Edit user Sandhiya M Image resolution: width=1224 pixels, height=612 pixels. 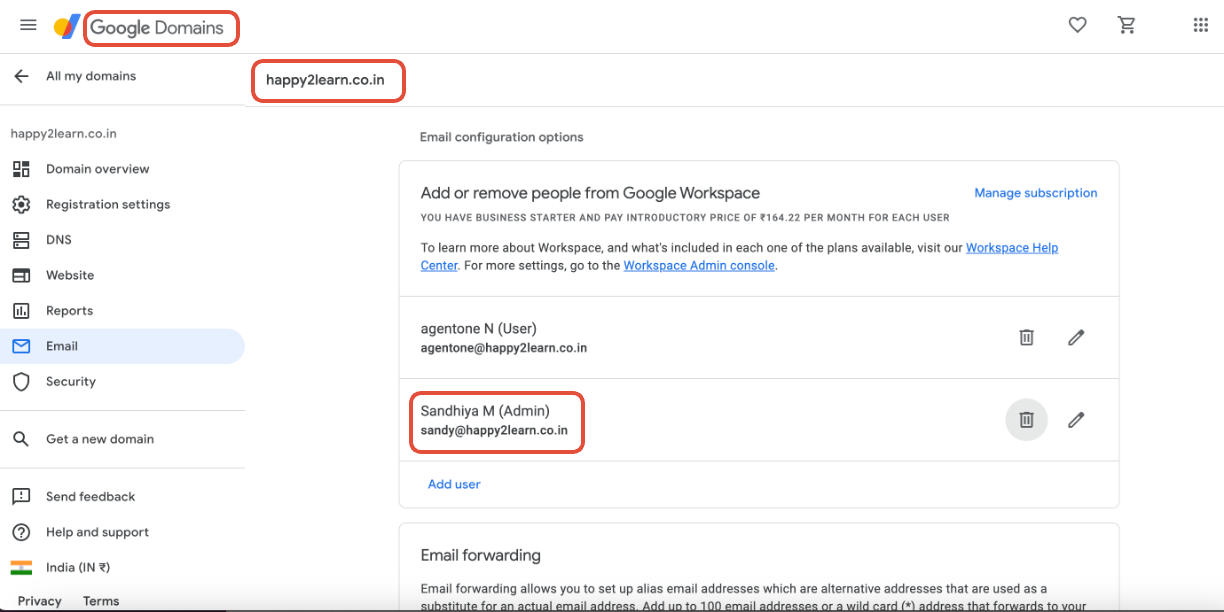tap(1076, 420)
